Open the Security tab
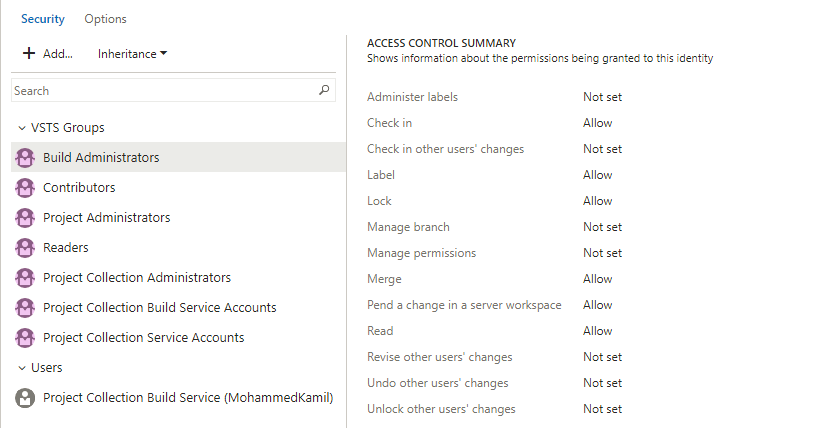Screen dimensions: 819x428 pyautogui.click(x=43, y=19)
